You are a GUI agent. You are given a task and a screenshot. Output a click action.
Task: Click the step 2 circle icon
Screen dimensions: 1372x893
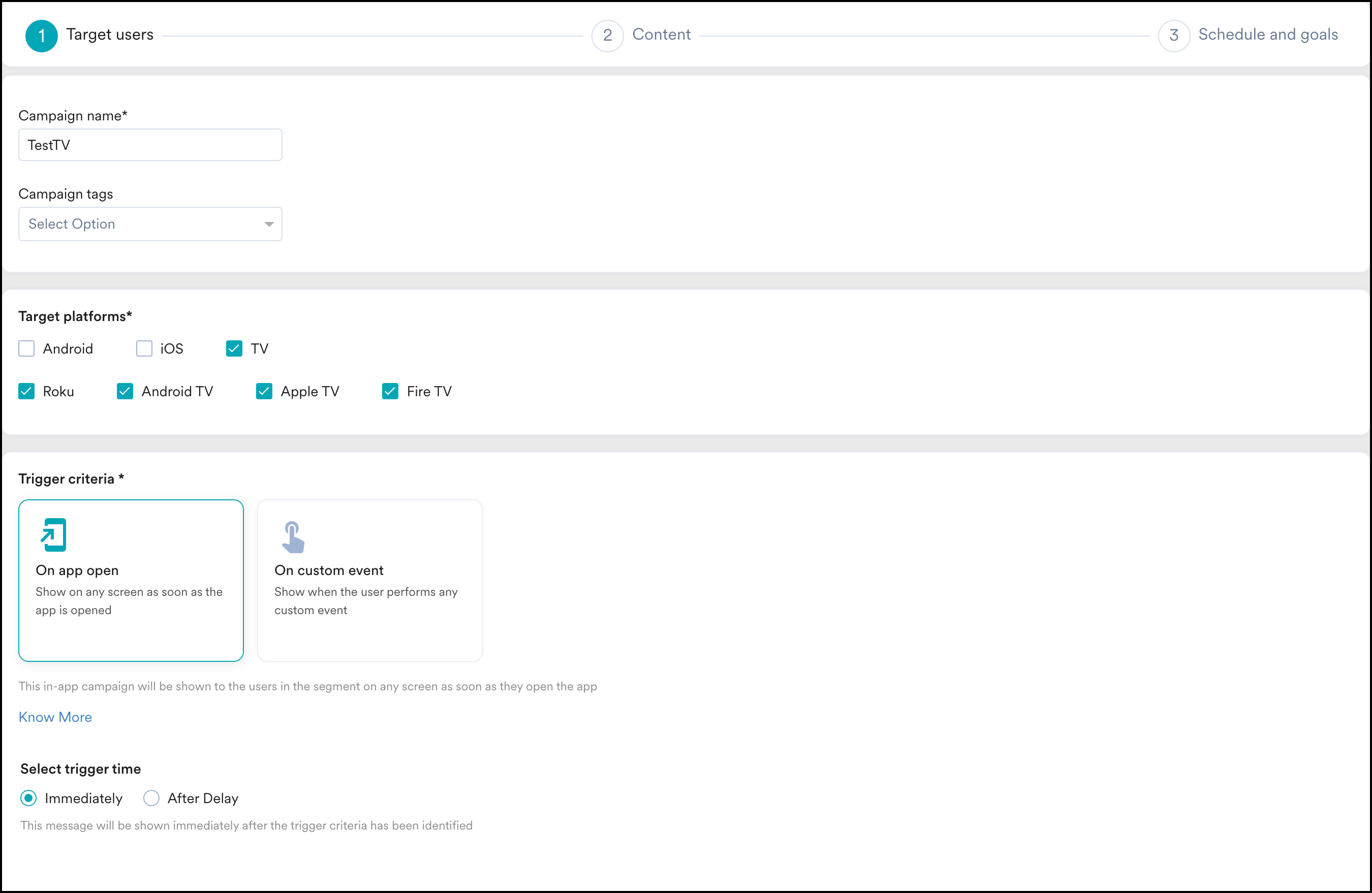point(607,36)
